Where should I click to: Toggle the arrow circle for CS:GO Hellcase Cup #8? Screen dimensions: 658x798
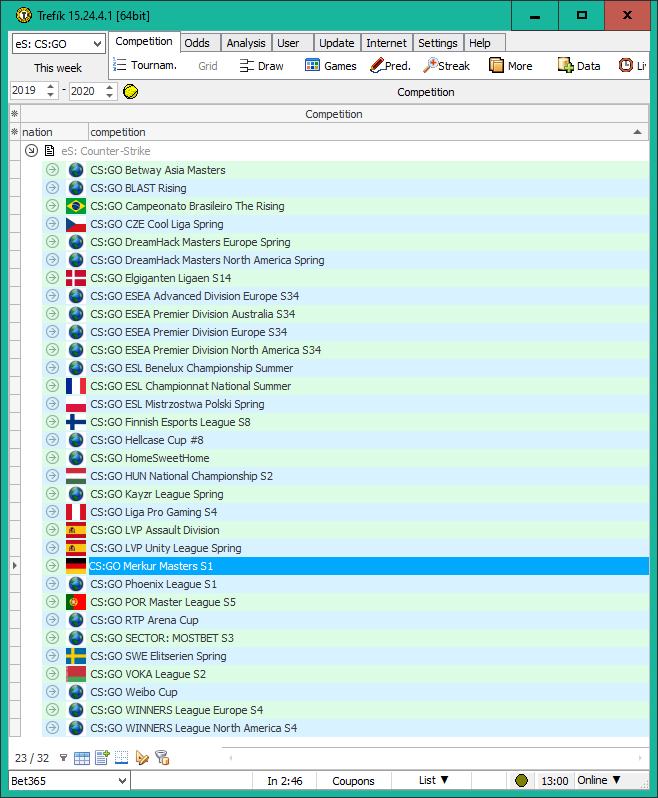tap(52, 440)
